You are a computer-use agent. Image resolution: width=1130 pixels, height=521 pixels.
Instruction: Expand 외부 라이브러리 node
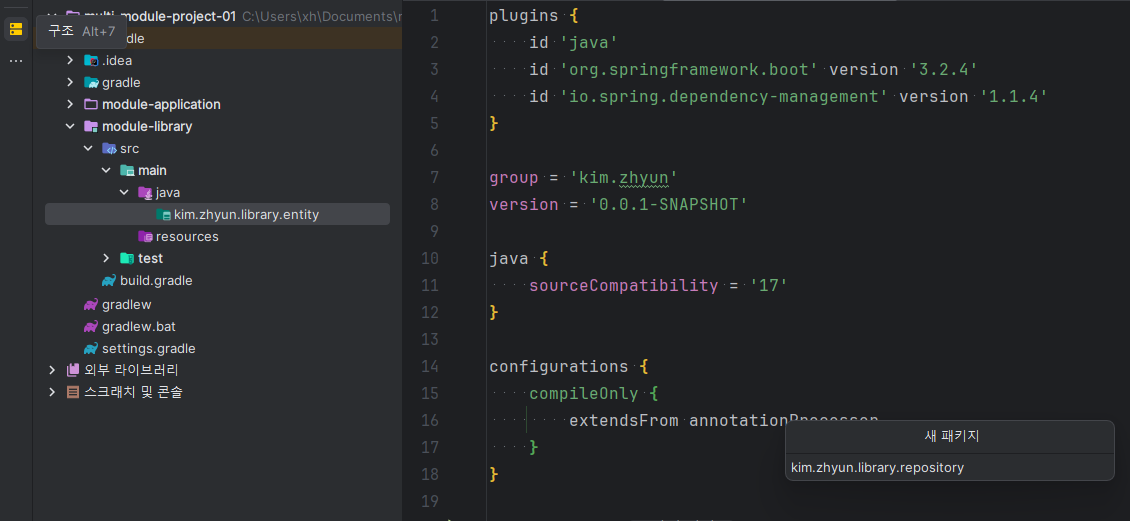point(52,370)
